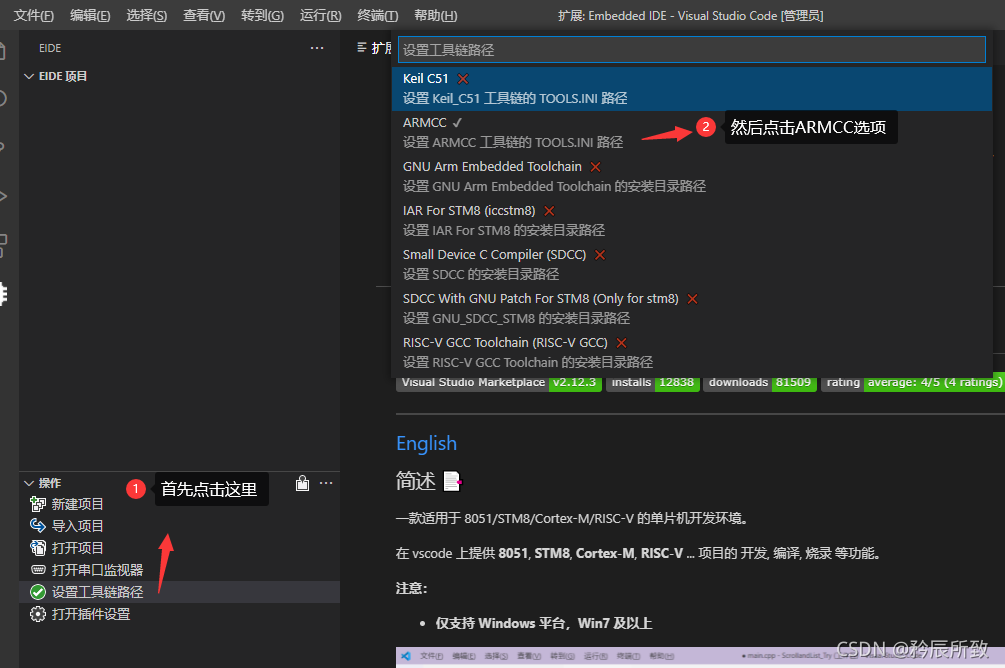Viewport: 1005px width, 668px height.
Task: Collapse the EIDE 项目 section
Action: tap(29, 76)
